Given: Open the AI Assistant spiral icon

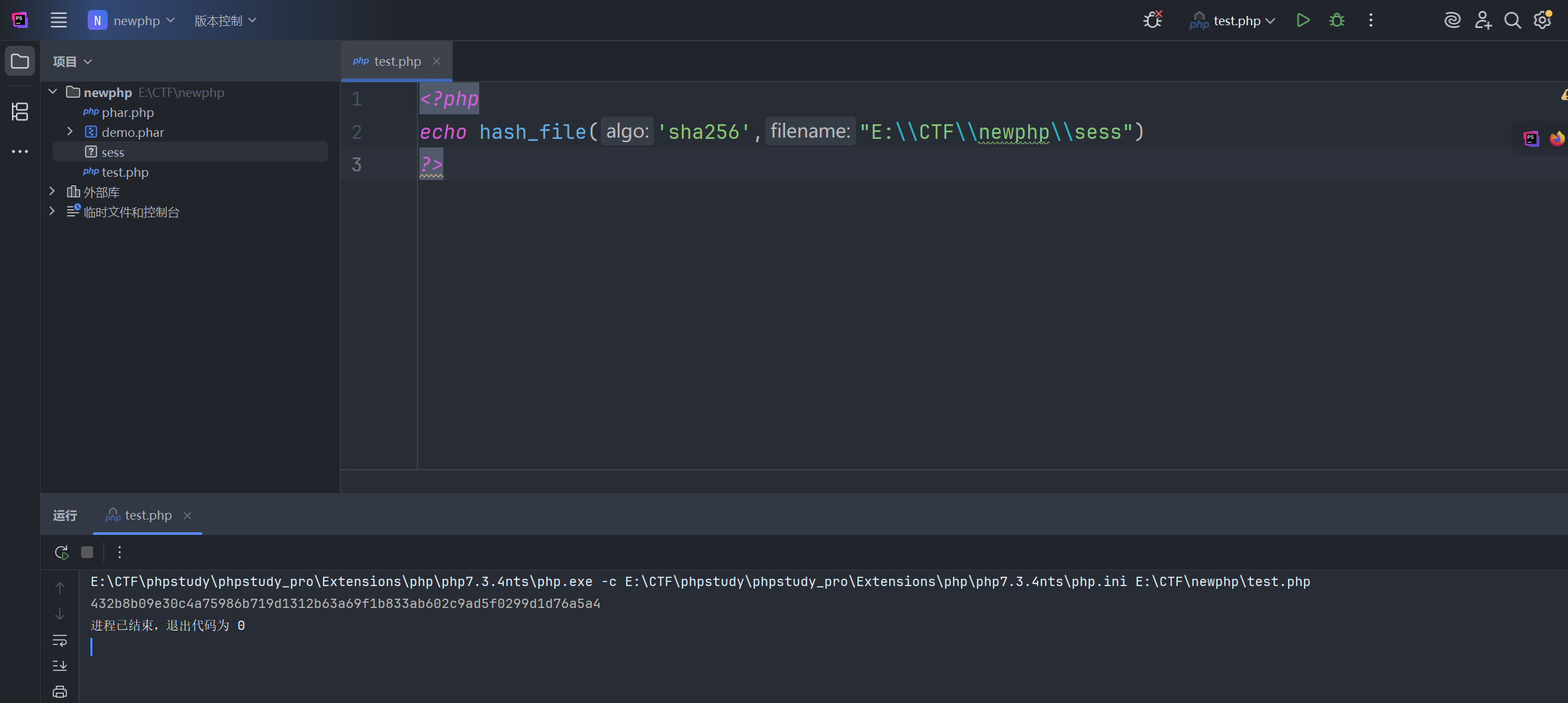Looking at the screenshot, I should pyautogui.click(x=1452, y=21).
